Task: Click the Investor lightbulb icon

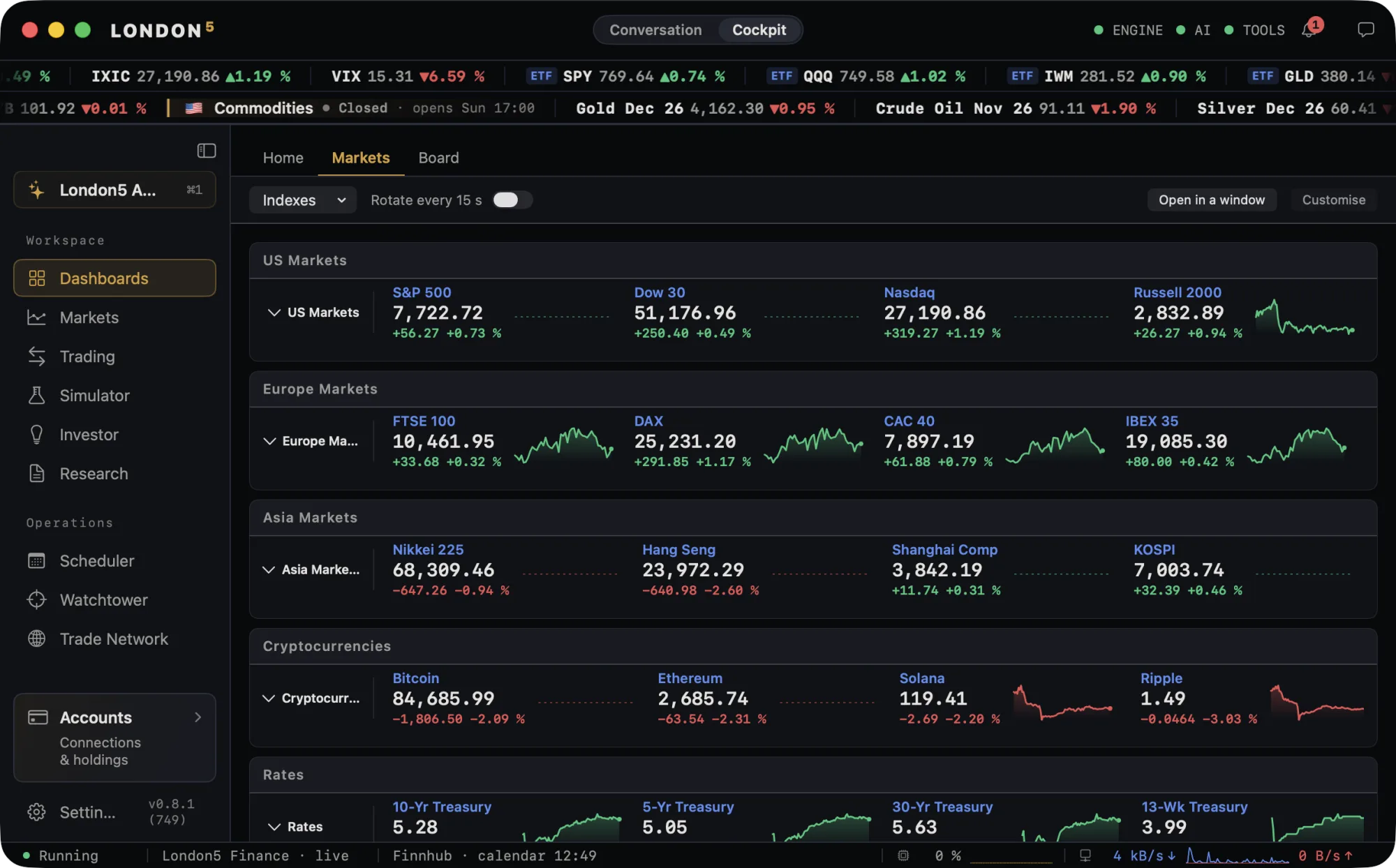Action: click(x=37, y=435)
